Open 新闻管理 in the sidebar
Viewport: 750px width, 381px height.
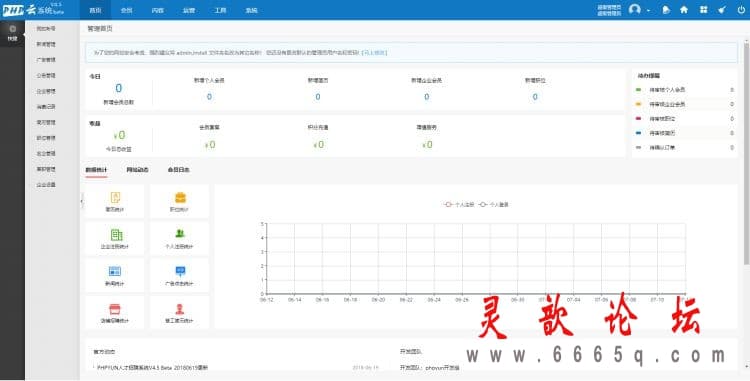click(x=46, y=44)
